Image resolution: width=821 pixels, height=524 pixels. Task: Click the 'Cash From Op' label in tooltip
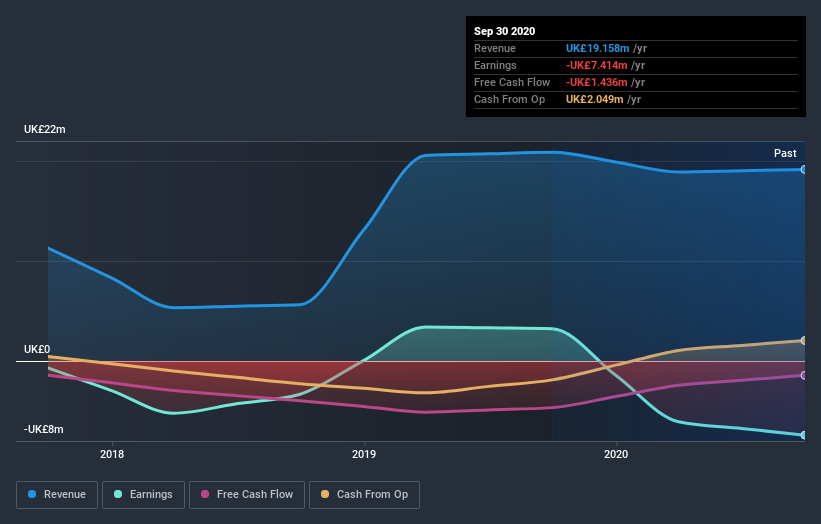pyautogui.click(x=509, y=99)
